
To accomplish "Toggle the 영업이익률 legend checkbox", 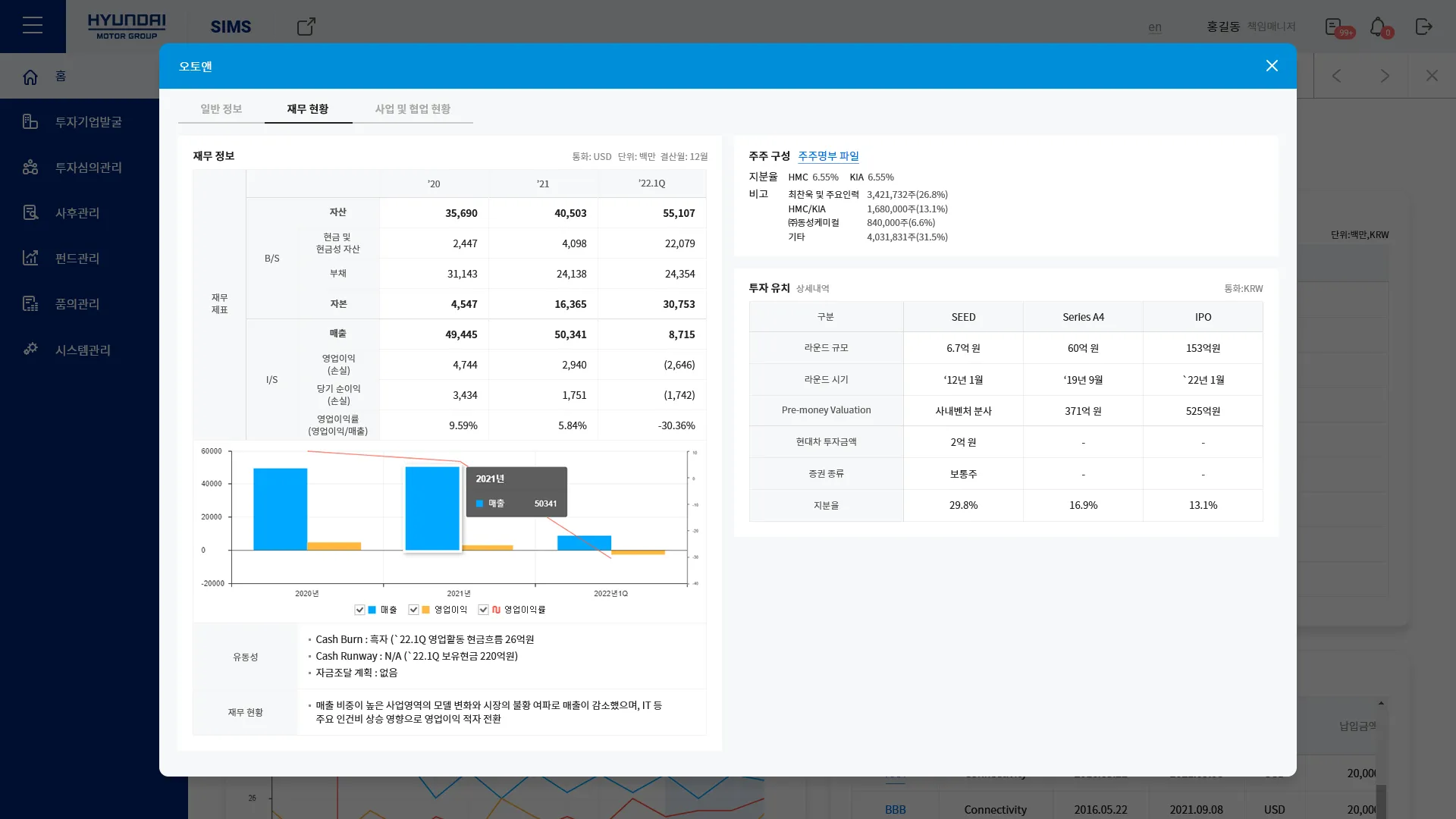I will (483, 610).
